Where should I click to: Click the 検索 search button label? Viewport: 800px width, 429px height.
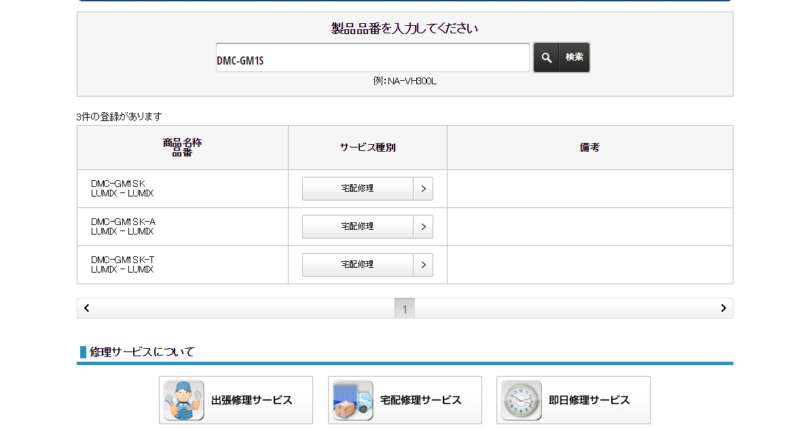pyautogui.click(x=574, y=57)
